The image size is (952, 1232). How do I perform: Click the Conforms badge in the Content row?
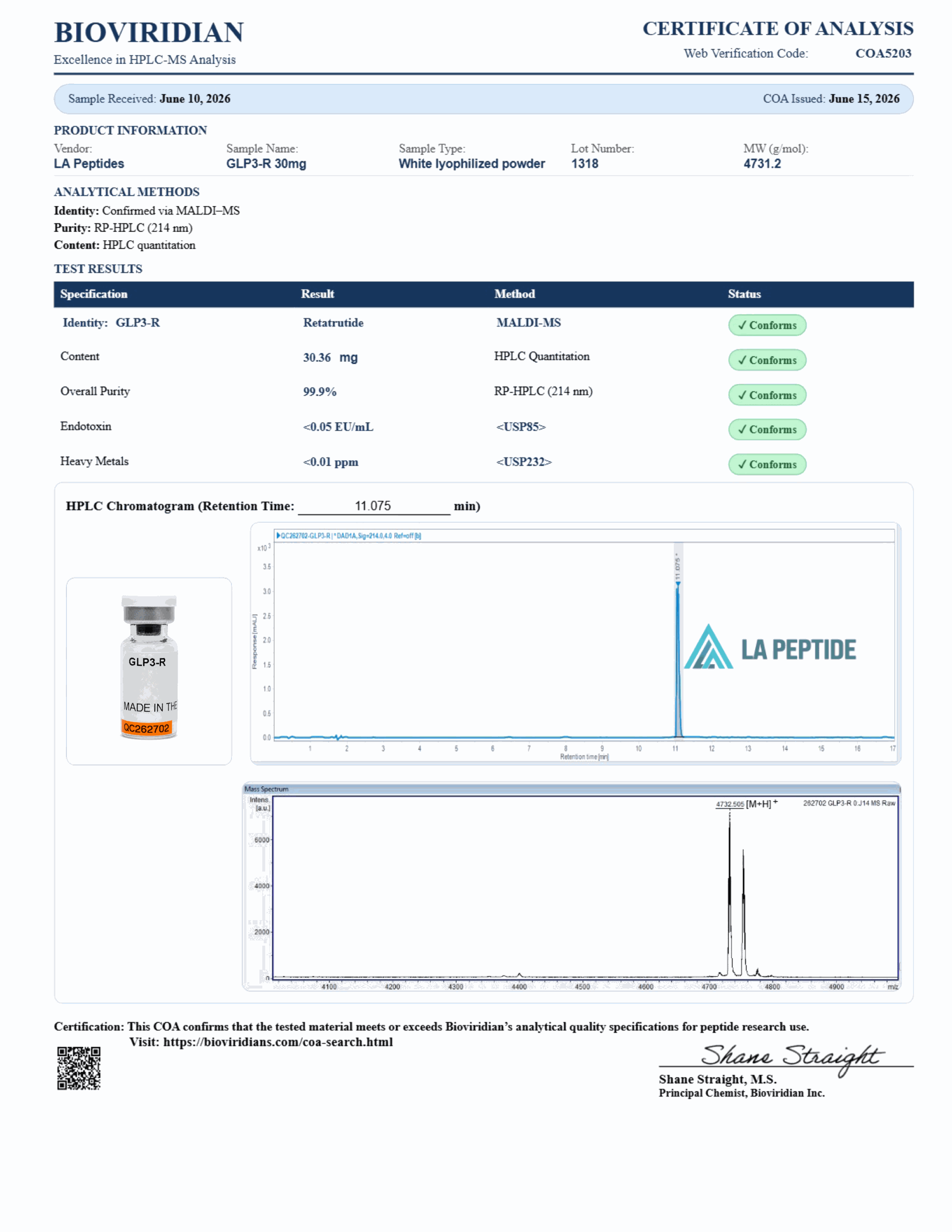[x=767, y=360]
